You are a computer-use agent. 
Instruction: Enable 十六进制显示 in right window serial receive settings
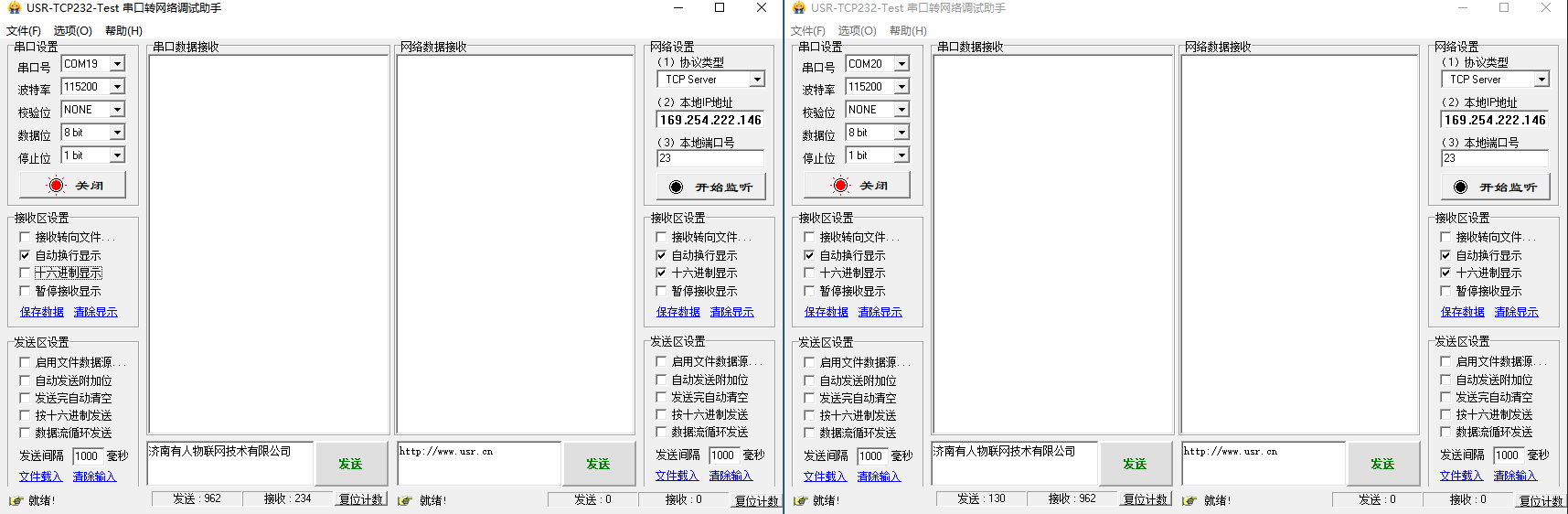point(809,273)
